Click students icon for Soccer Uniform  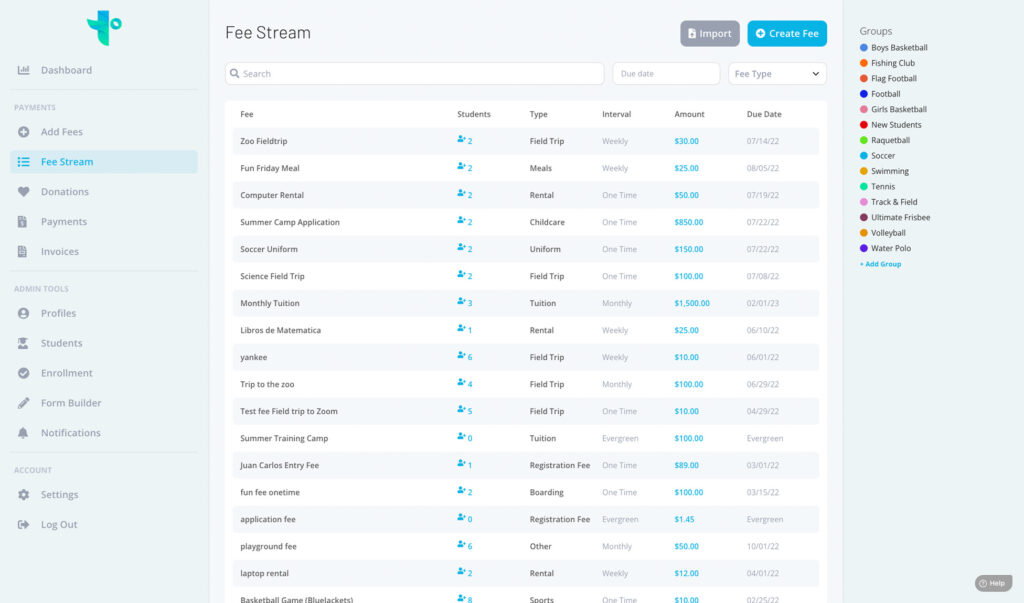pos(461,248)
